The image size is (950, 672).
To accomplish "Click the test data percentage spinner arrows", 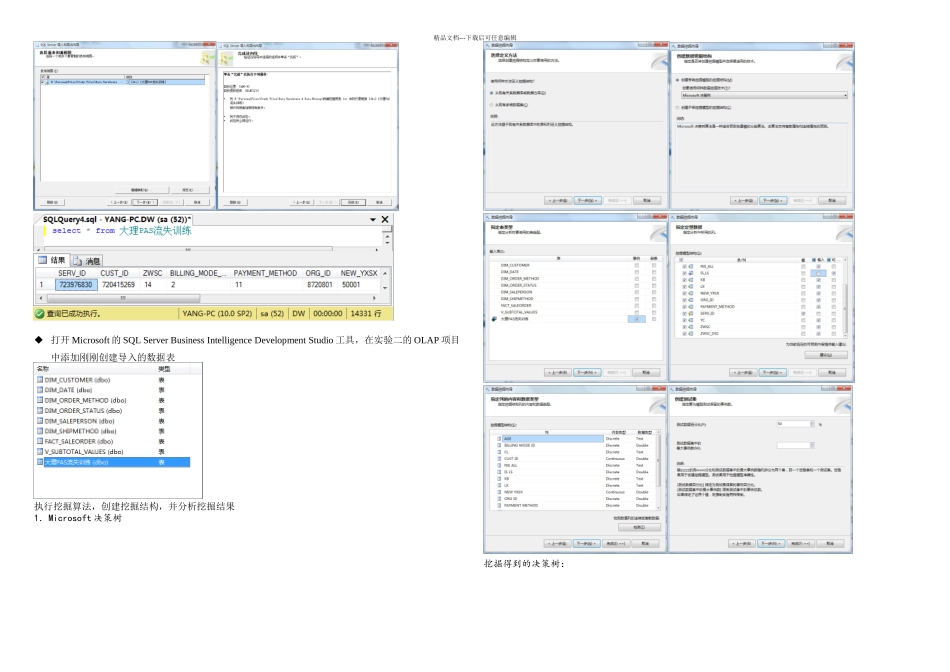I will coord(811,424).
